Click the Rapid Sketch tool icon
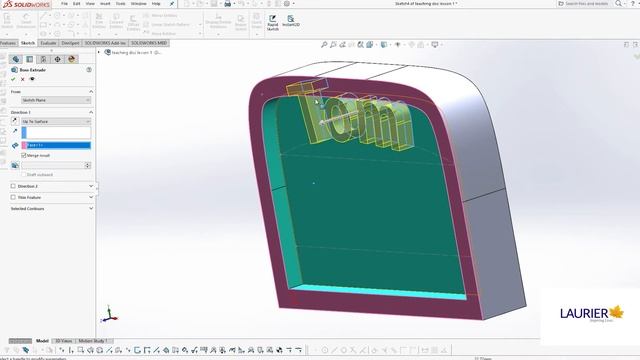This screenshot has width=640, height=360. tap(273, 19)
